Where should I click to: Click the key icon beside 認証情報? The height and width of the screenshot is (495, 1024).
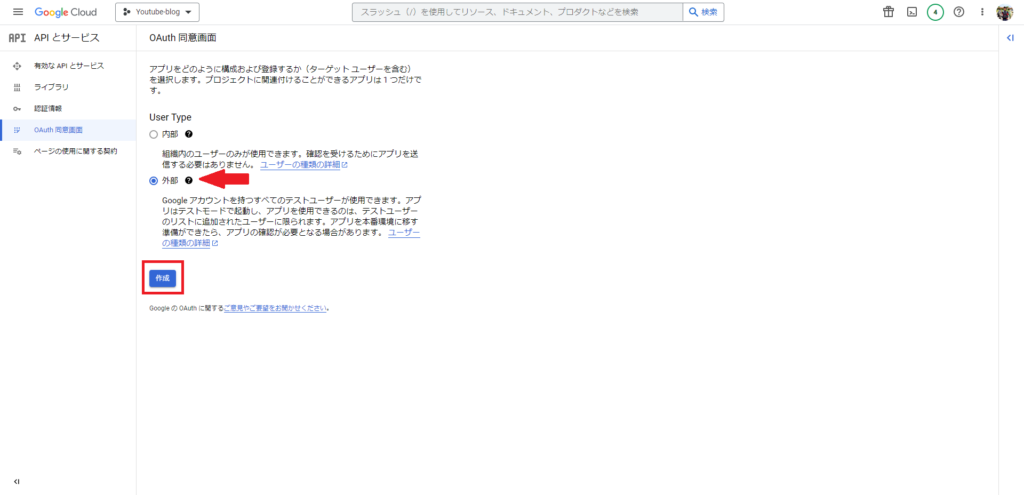(x=17, y=108)
